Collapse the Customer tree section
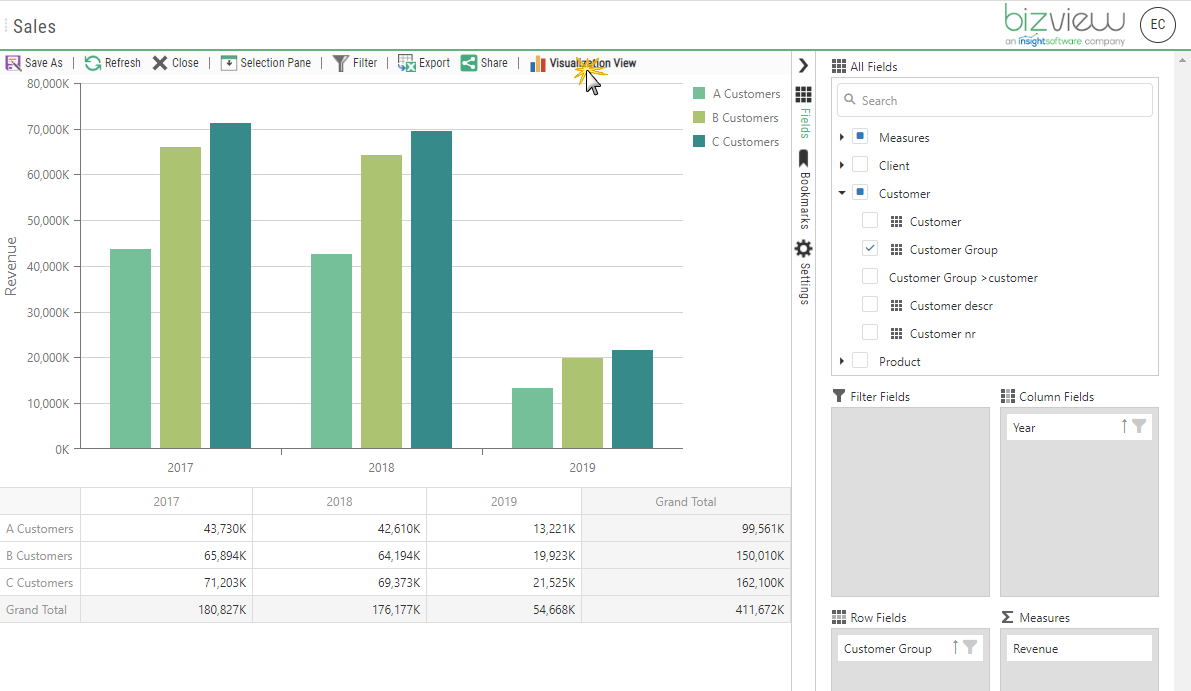The height and width of the screenshot is (691, 1191). pyautogui.click(x=842, y=193)
